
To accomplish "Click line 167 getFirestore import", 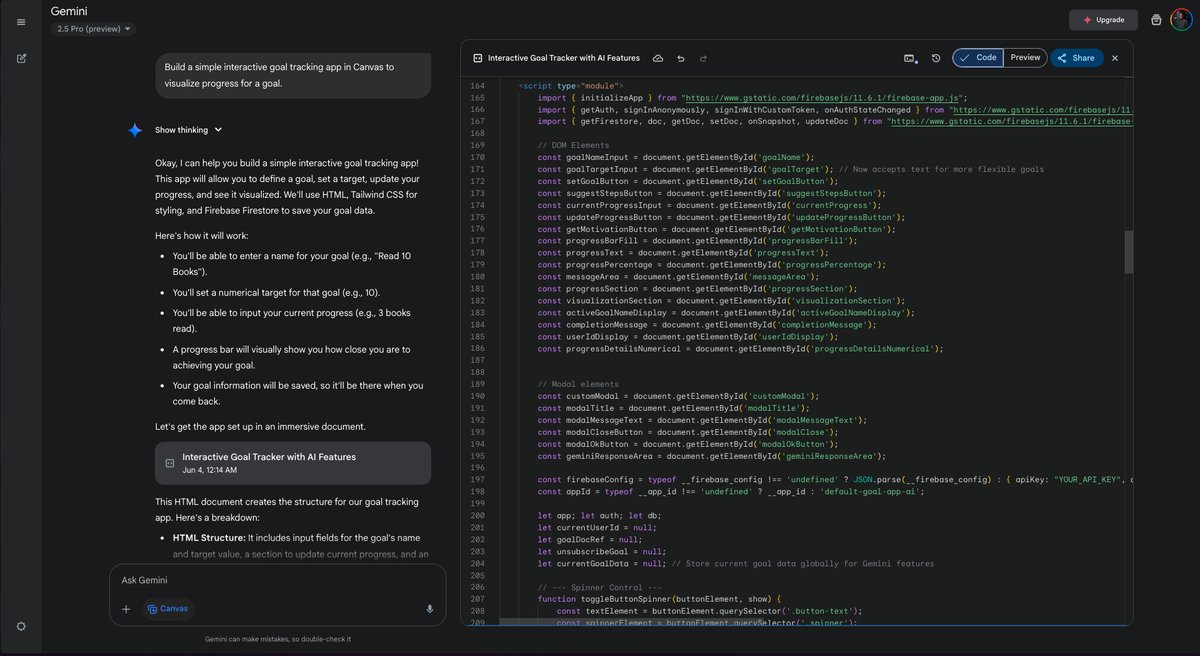I will coord(835,122).
